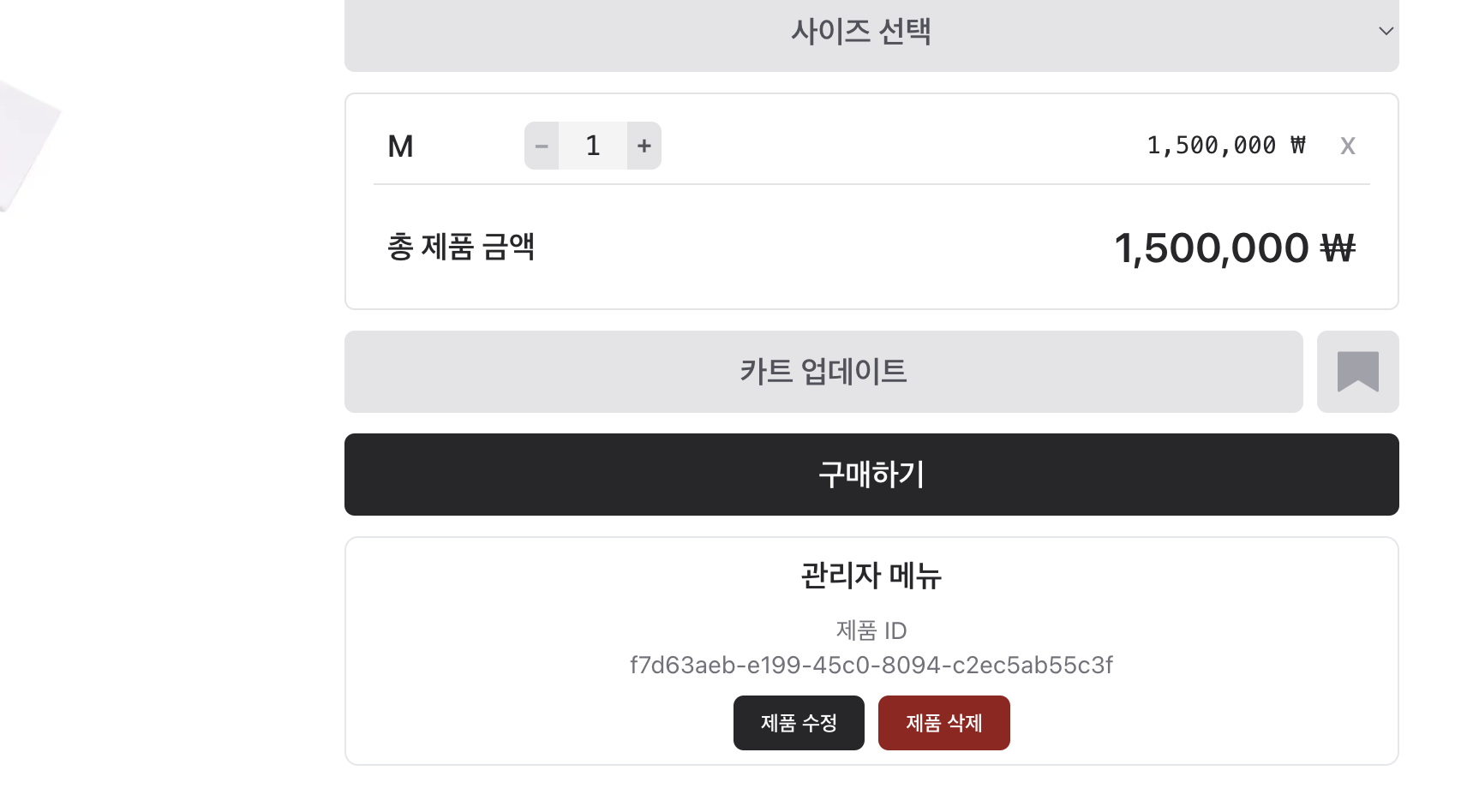Click the M size label
Image resolution: width=1467 pixels, height=812 pixels.
[400, 146]
